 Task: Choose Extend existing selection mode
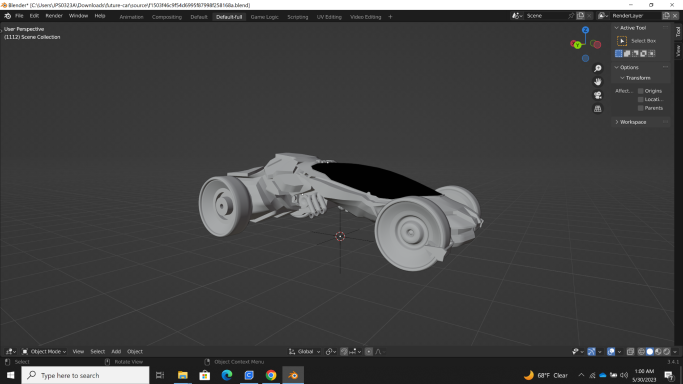point(627,54)
